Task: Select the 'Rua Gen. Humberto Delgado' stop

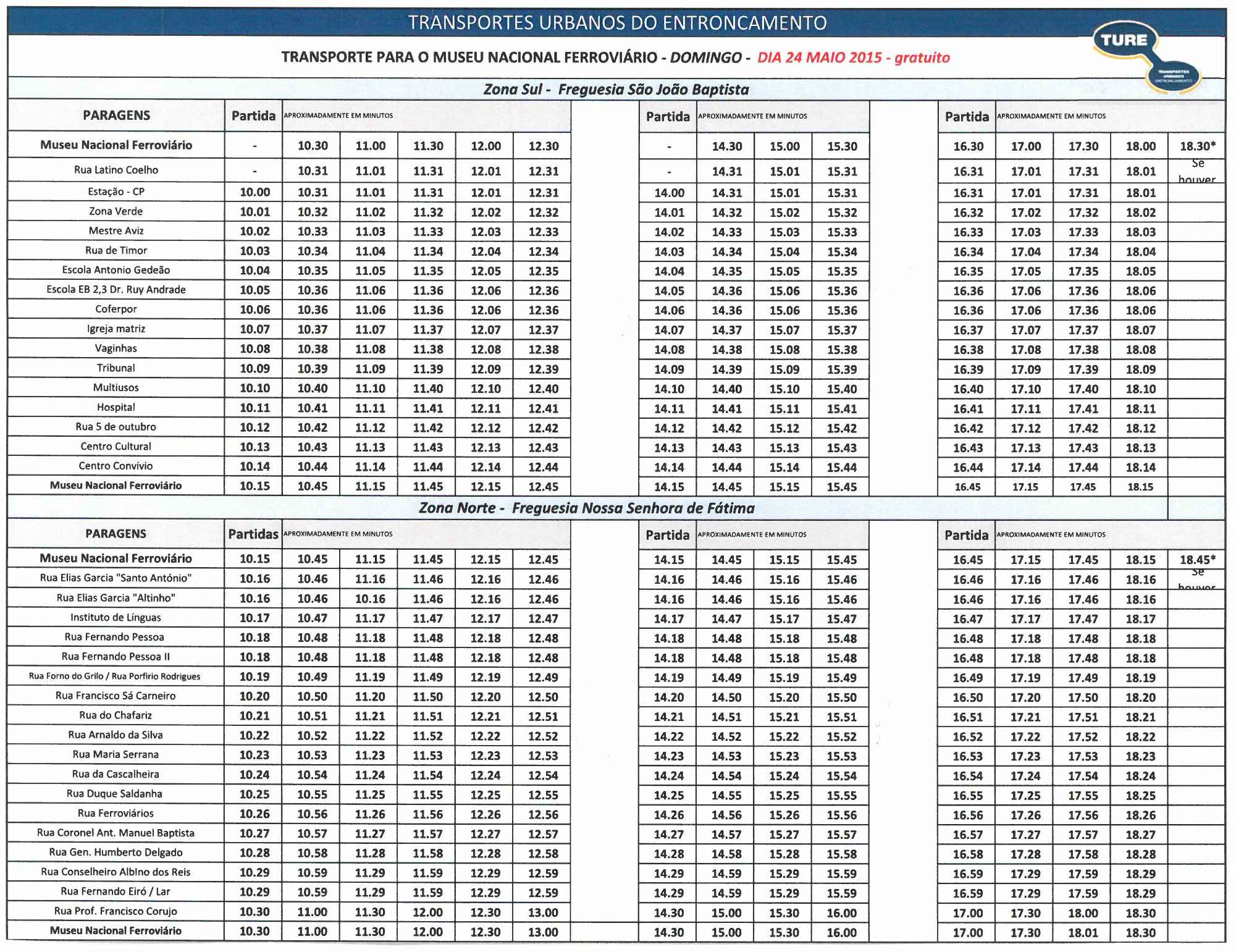Action: point(116,853)
